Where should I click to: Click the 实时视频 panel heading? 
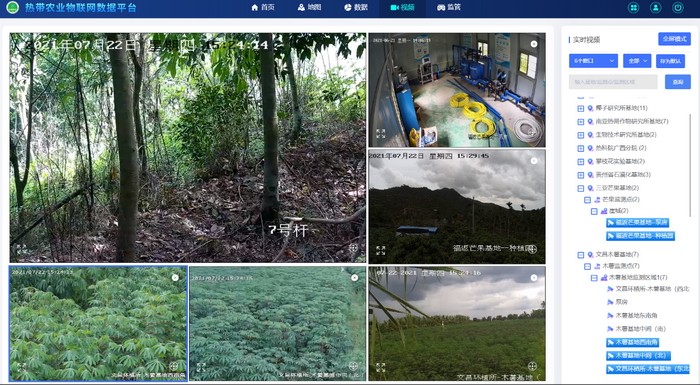[x=586, y=40]
